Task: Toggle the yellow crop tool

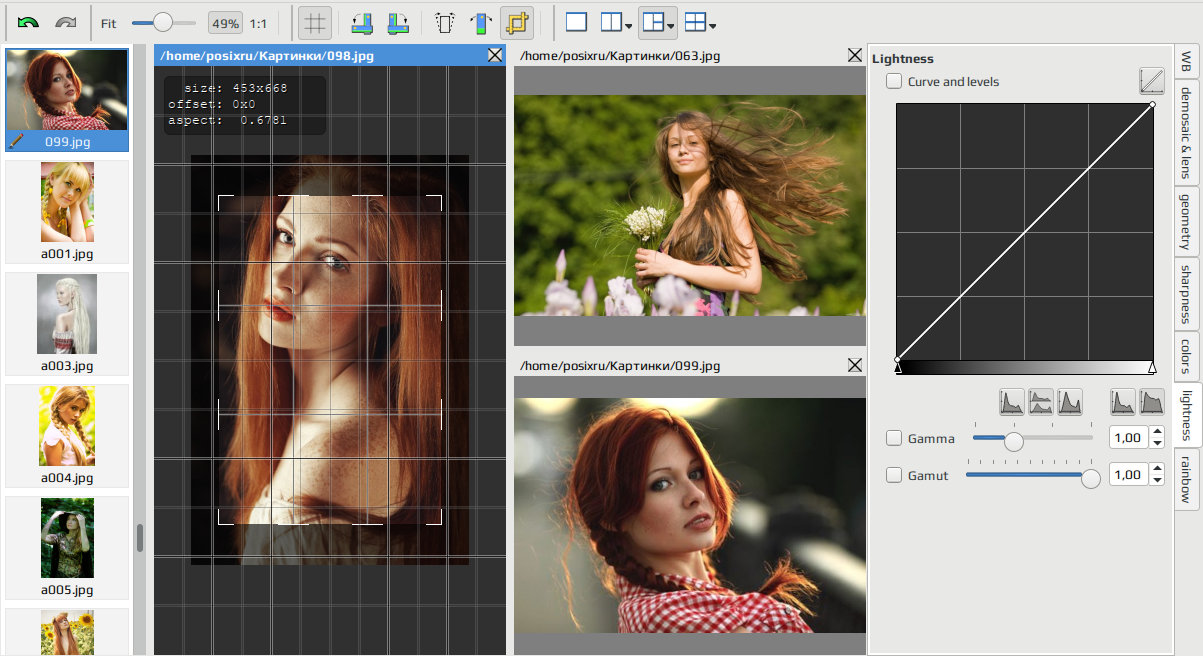Action: click(x=516, y=22)
